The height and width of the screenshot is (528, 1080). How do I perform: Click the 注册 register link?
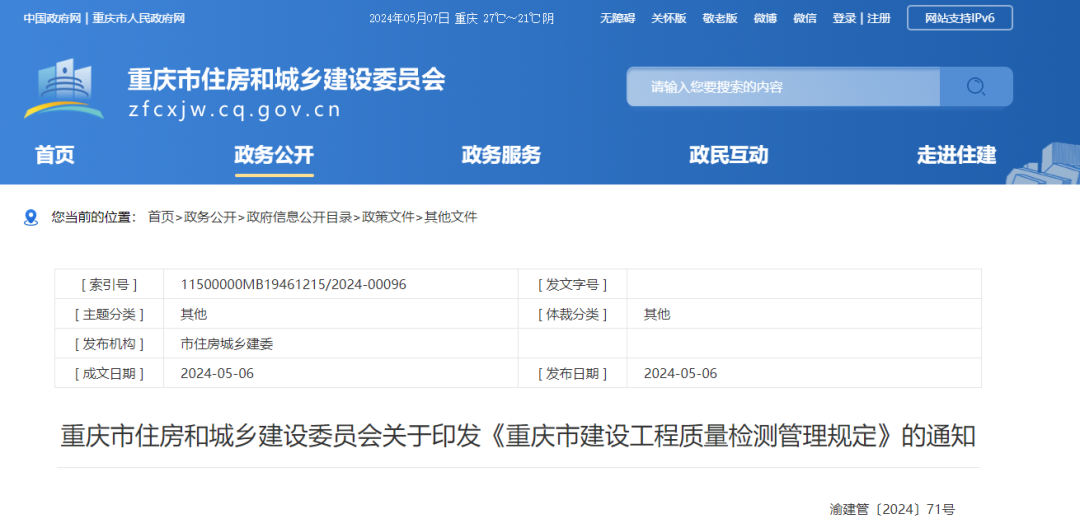pyautogui.click(x=879, y=19)
